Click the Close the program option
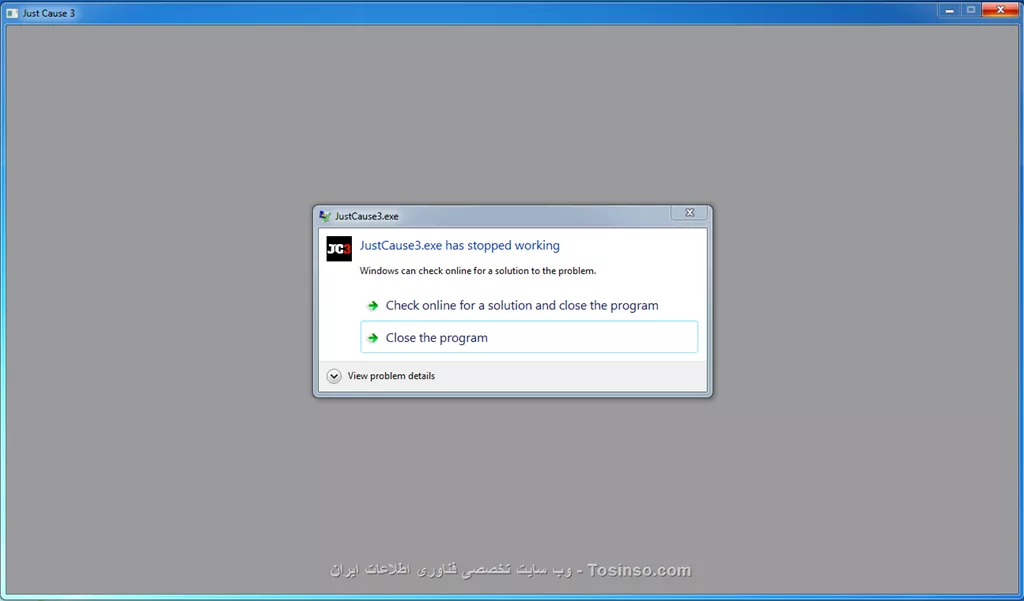The width and height of the screenshot is (1024, 601). point(528,337)
